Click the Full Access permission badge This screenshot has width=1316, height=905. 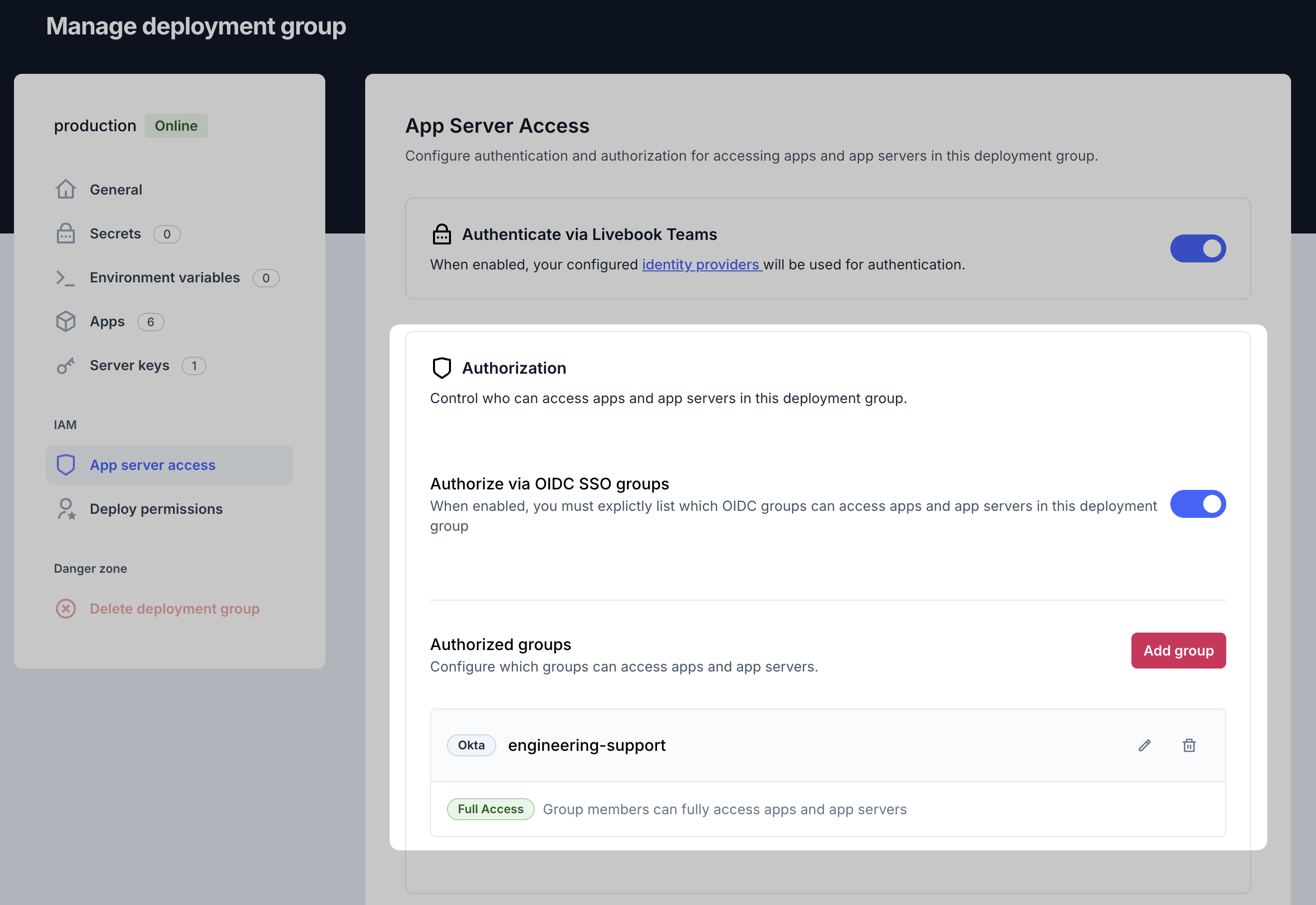(x=490, y=809)
